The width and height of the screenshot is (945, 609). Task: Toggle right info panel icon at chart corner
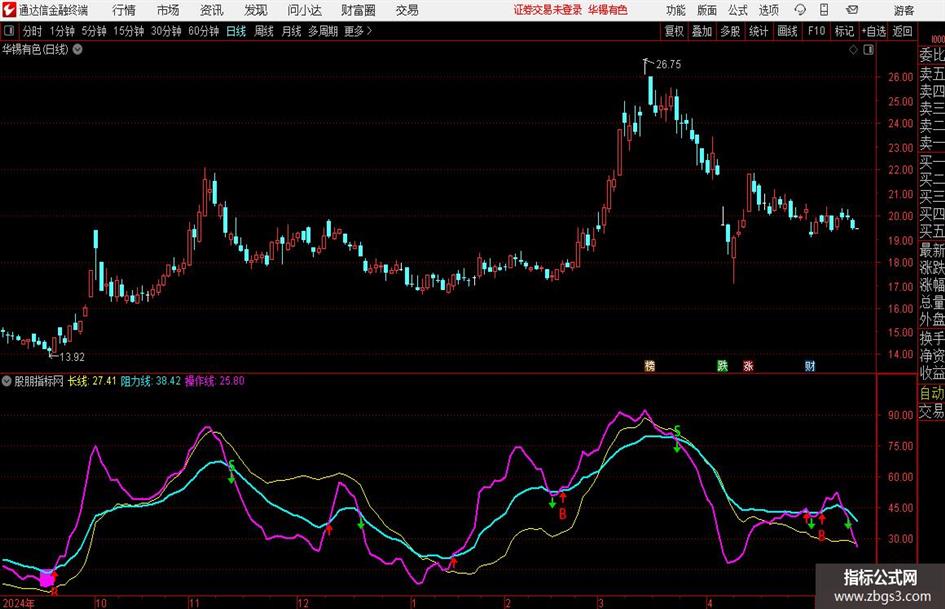pyautogui.click(x=868, y=50)
